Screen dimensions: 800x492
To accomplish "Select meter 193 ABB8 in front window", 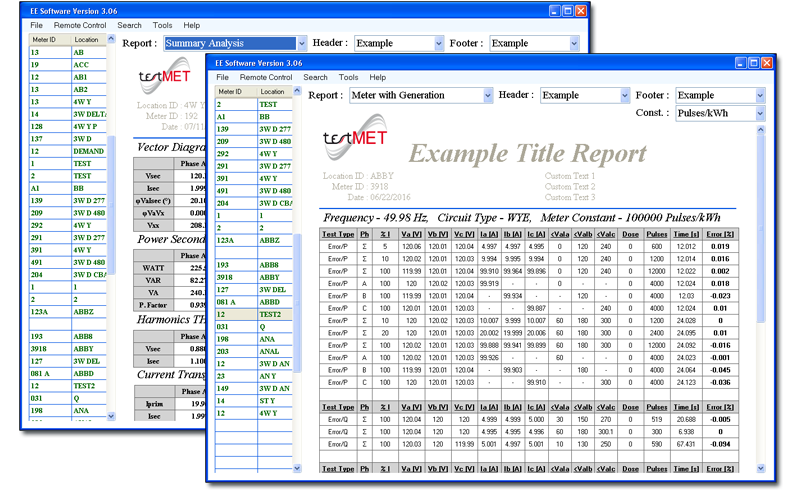I will [254, 265].
